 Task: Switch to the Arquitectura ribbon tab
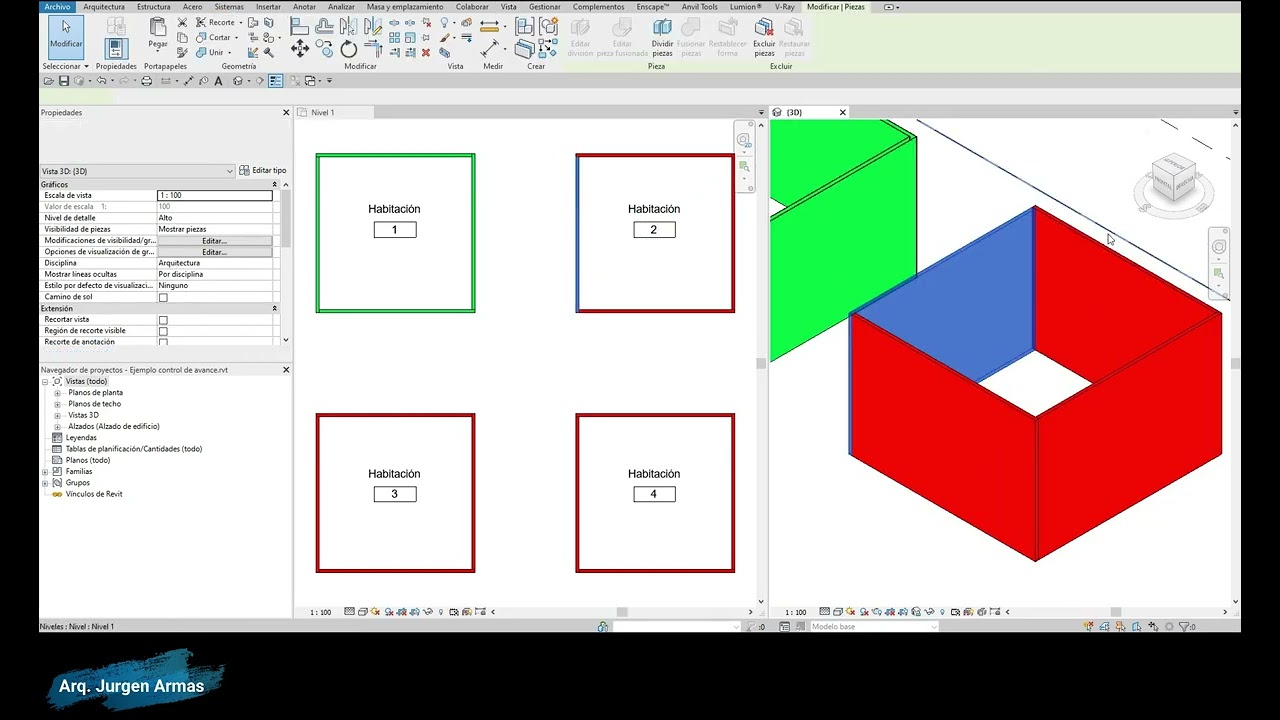104,6
